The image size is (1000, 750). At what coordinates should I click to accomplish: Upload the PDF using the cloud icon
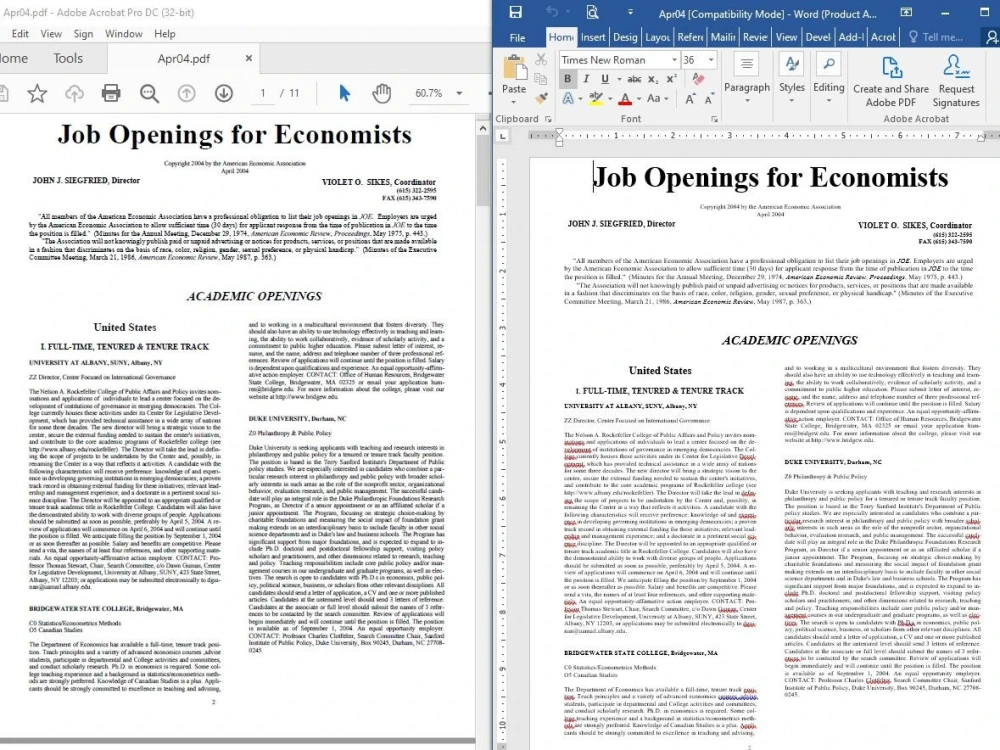tap(74, 93)
